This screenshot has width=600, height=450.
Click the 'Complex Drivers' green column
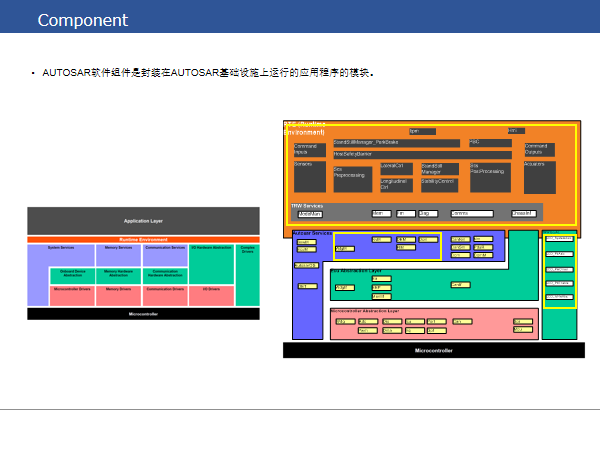coord(248,275)
